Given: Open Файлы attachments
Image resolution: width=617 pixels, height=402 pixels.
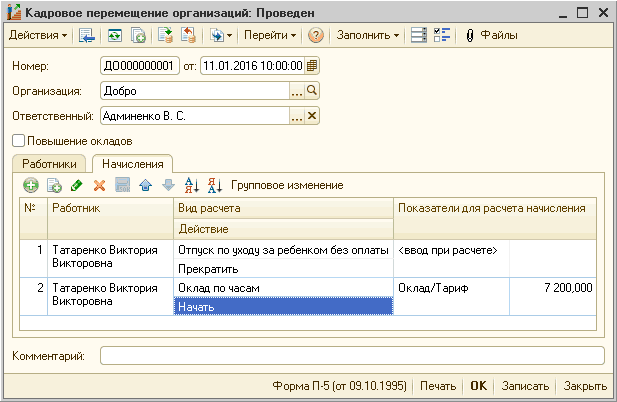Looking at the screenshot, I should click(x=491, y=35).
